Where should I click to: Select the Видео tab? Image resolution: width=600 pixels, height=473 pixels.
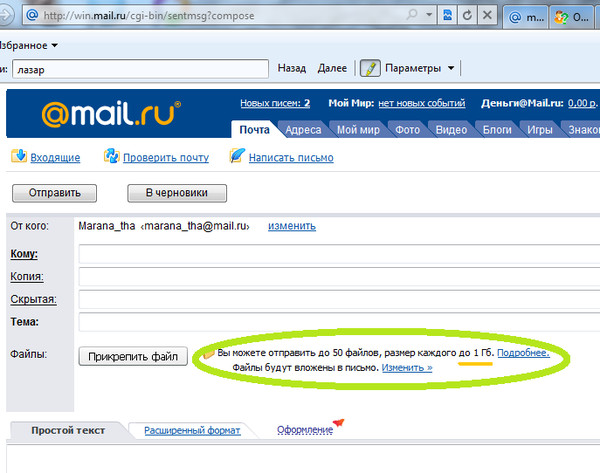tap(452, 130)
